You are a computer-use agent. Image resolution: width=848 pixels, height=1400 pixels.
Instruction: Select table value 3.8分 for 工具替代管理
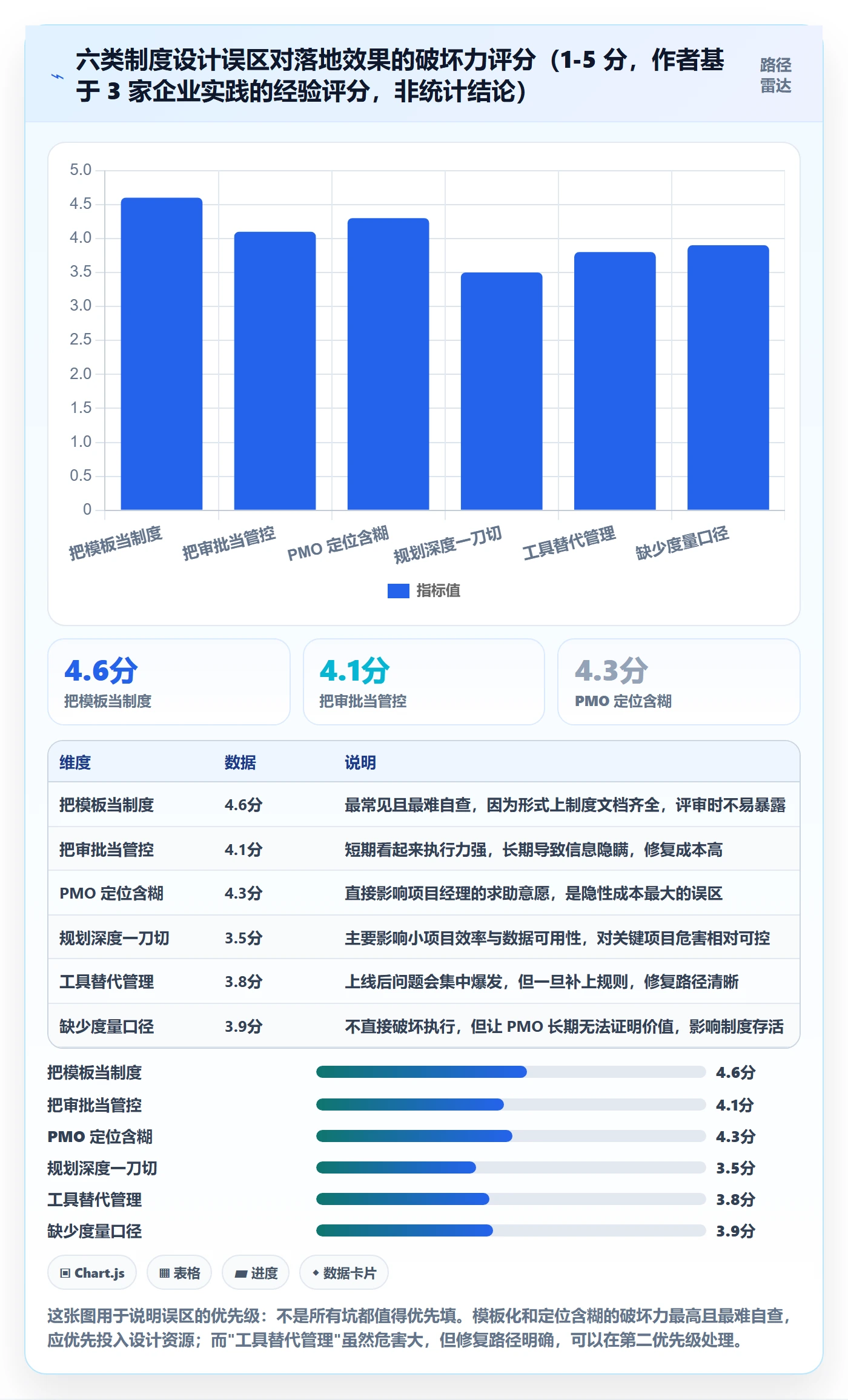coord(243,982)
